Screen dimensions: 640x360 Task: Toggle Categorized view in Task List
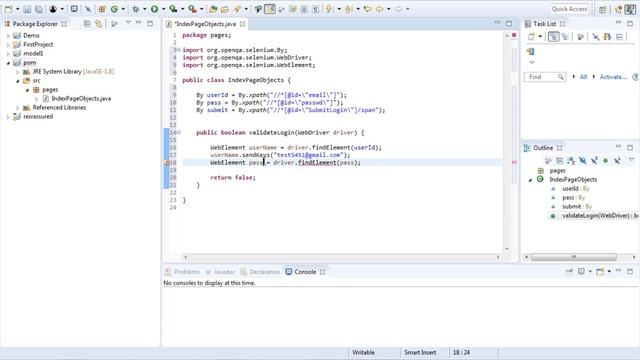pos(553,37)
